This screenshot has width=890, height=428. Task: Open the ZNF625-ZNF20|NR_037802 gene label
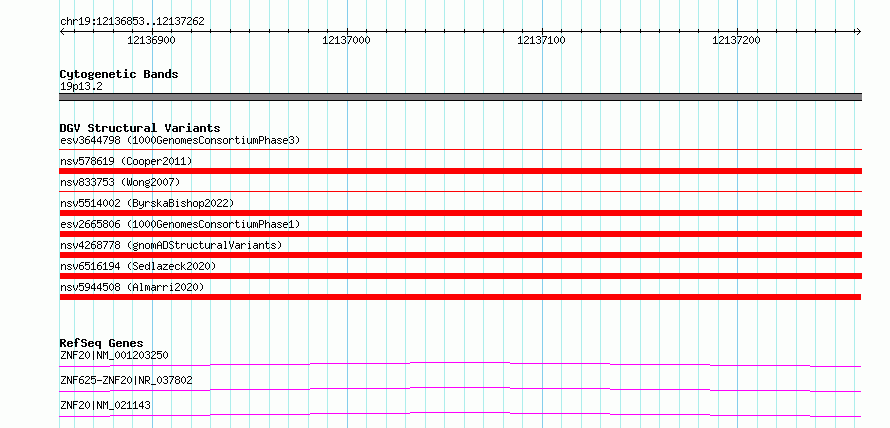coord(126,380)
